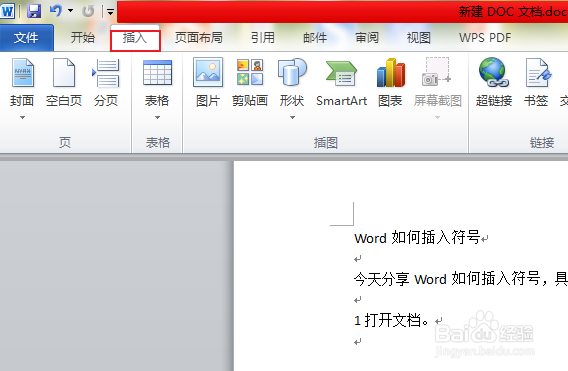Go to the 审阅 tab

point(367,38)
